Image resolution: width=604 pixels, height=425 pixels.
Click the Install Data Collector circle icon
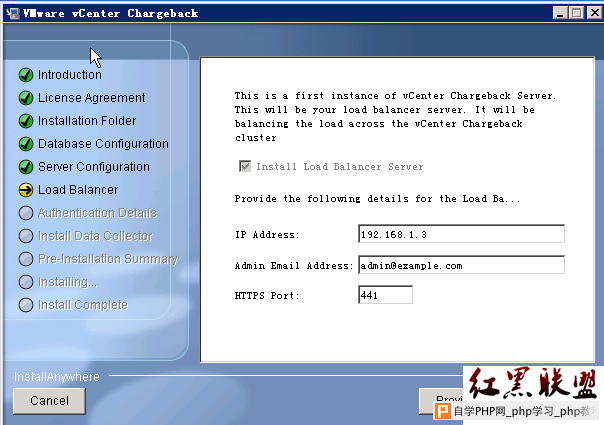click(26, 236)
